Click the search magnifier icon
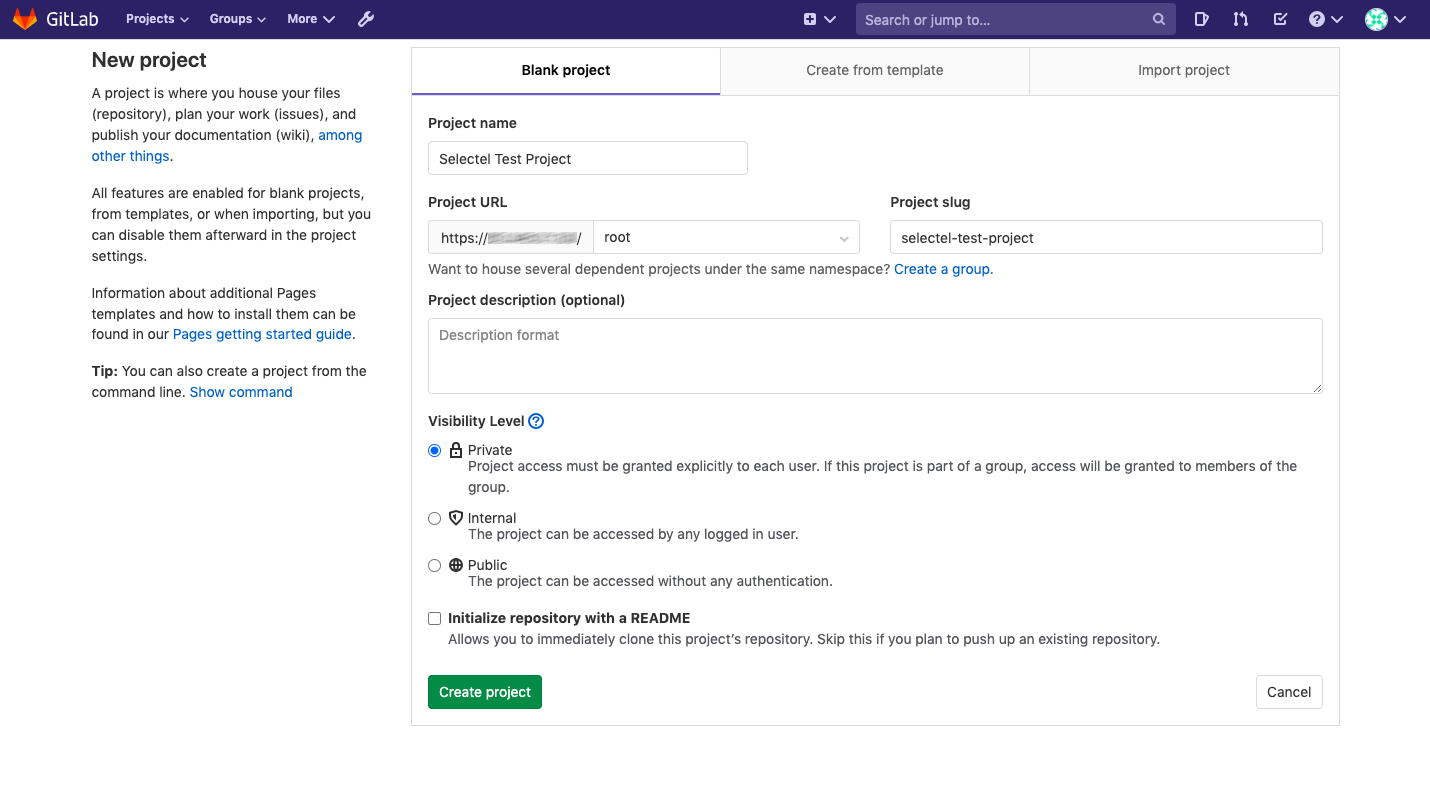Screen dimensions: 1430x787 point(1158,18)
